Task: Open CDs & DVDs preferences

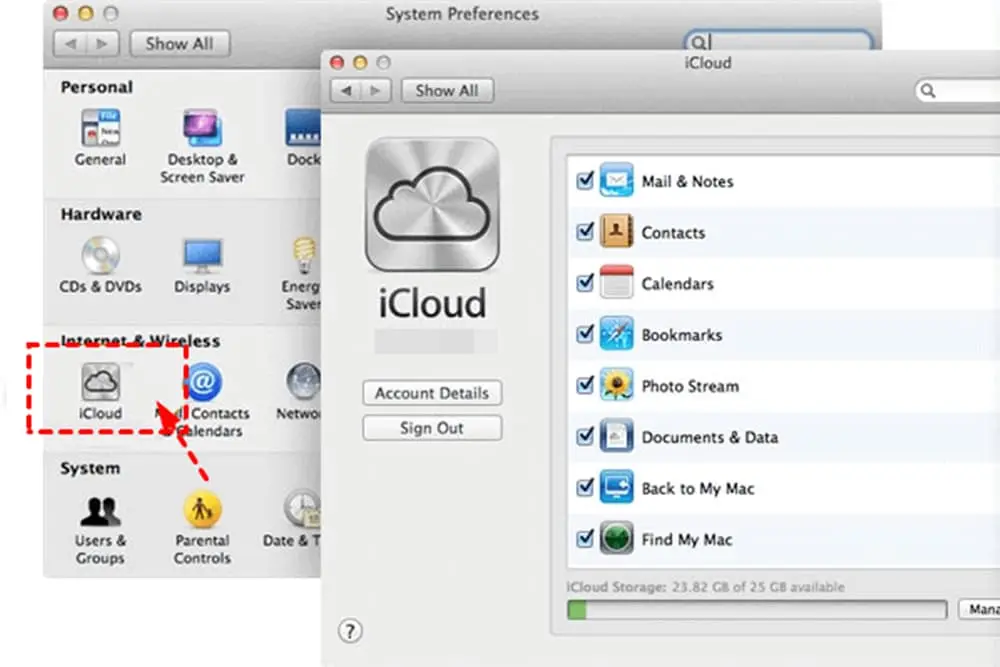Action: 100,256
